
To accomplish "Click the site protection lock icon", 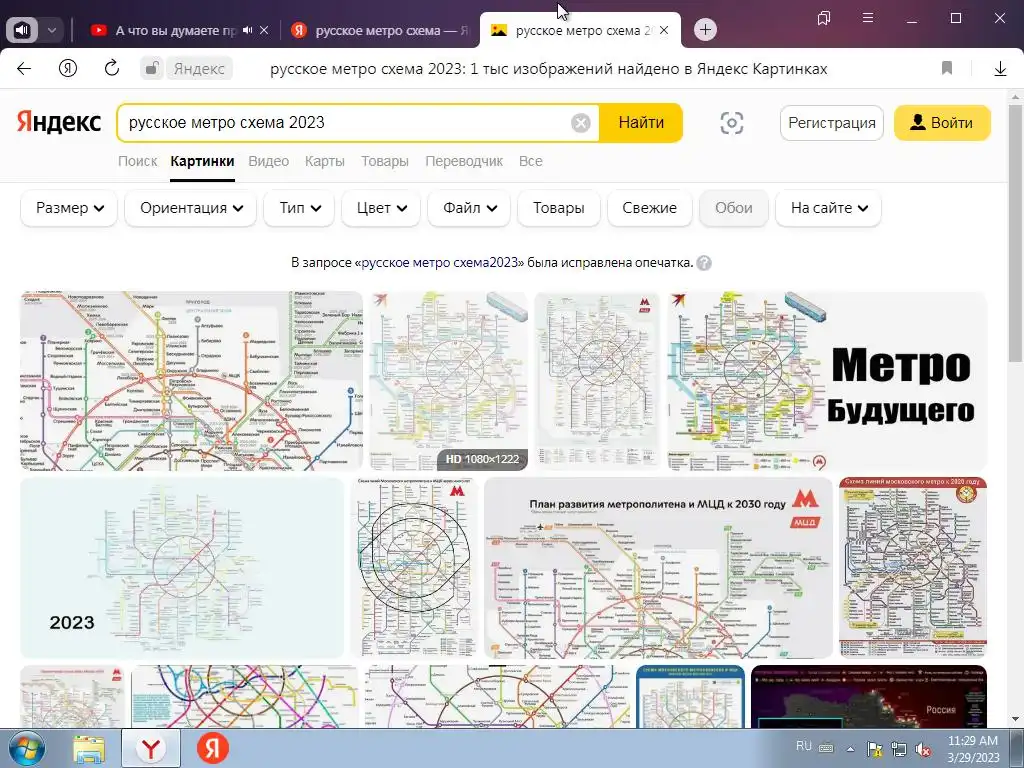I will click(x=152, y=69).
